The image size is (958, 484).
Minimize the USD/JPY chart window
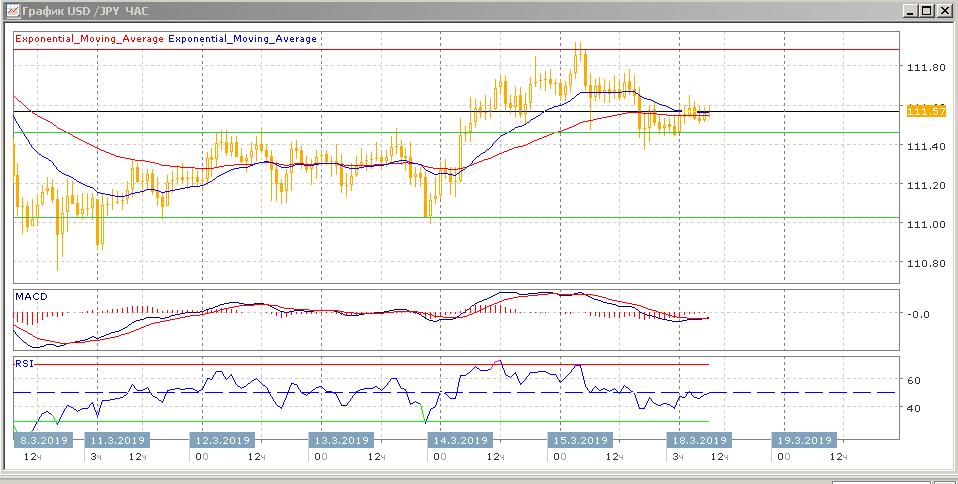coord(911,11)
